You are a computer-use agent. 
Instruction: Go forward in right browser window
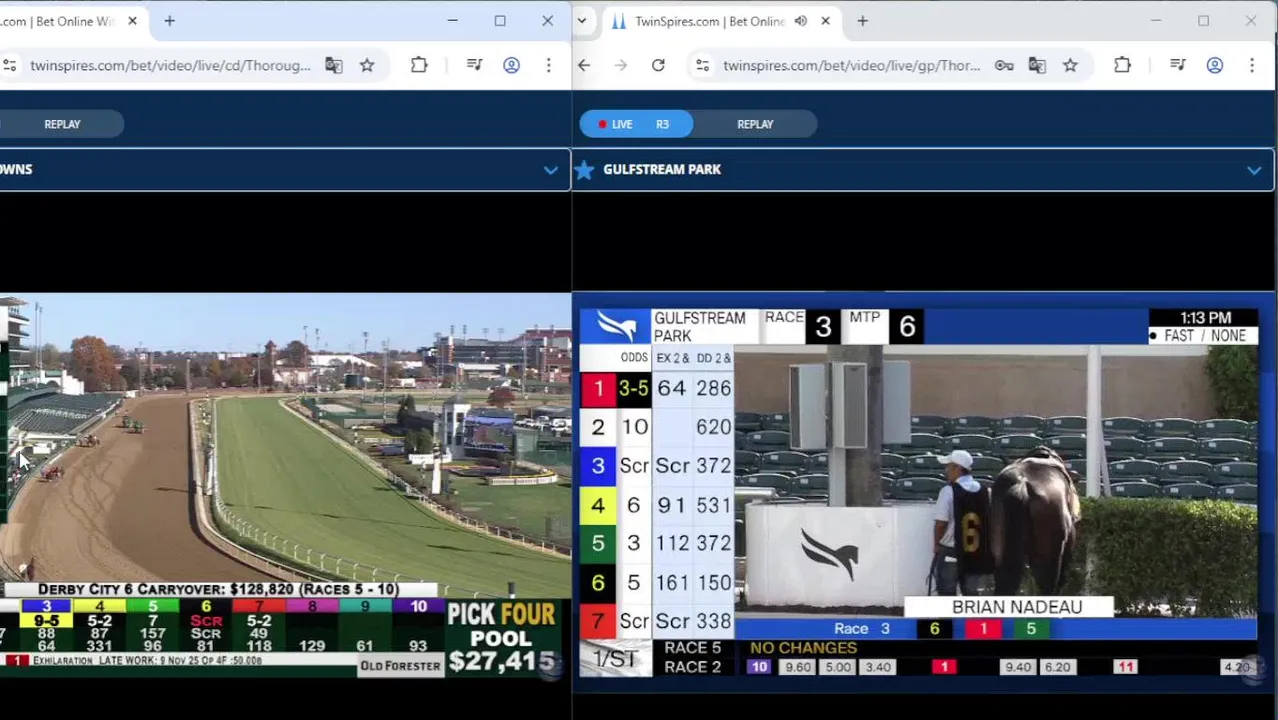coord(621,65)
